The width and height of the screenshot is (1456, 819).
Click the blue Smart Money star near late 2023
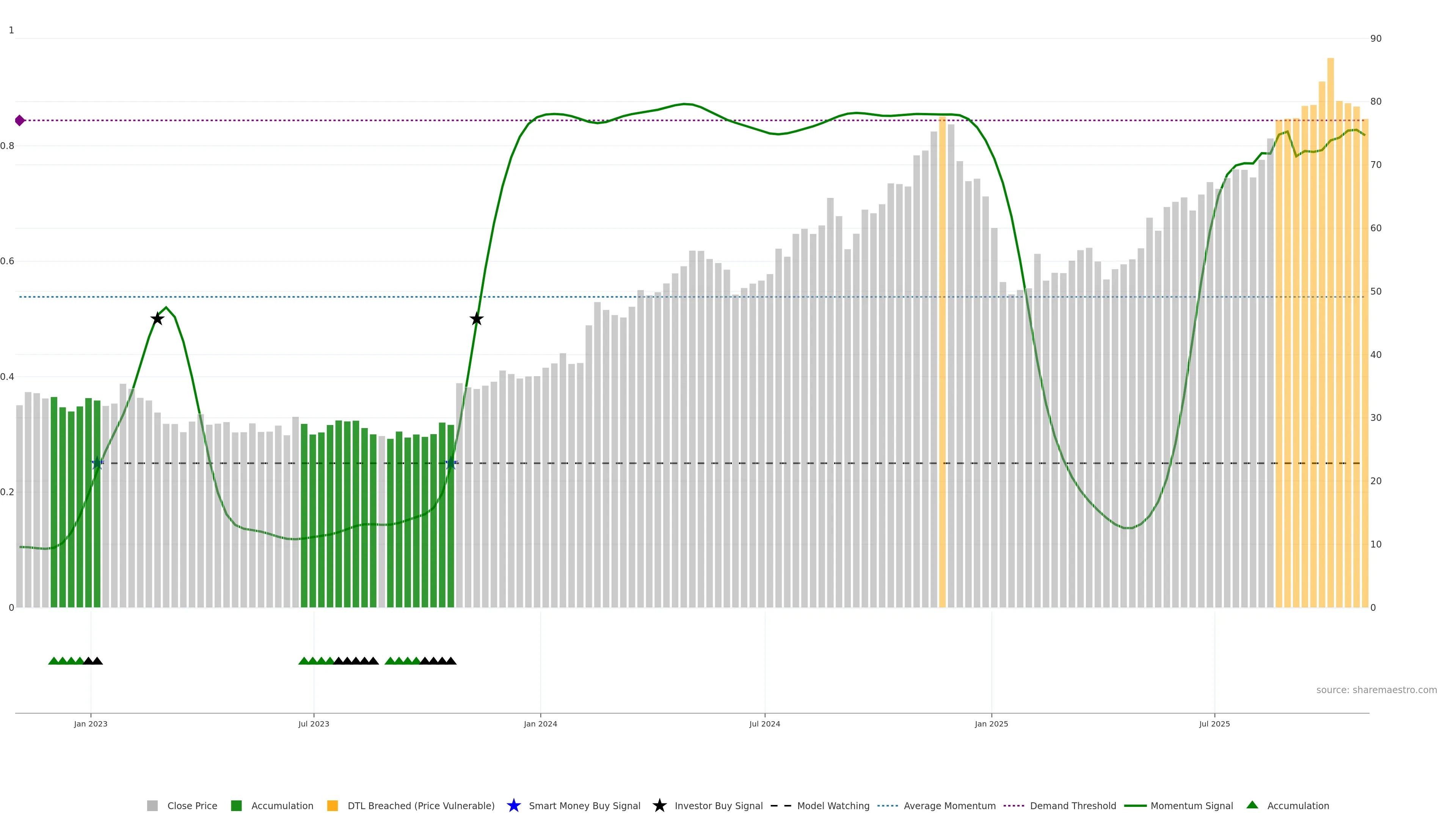450,463
